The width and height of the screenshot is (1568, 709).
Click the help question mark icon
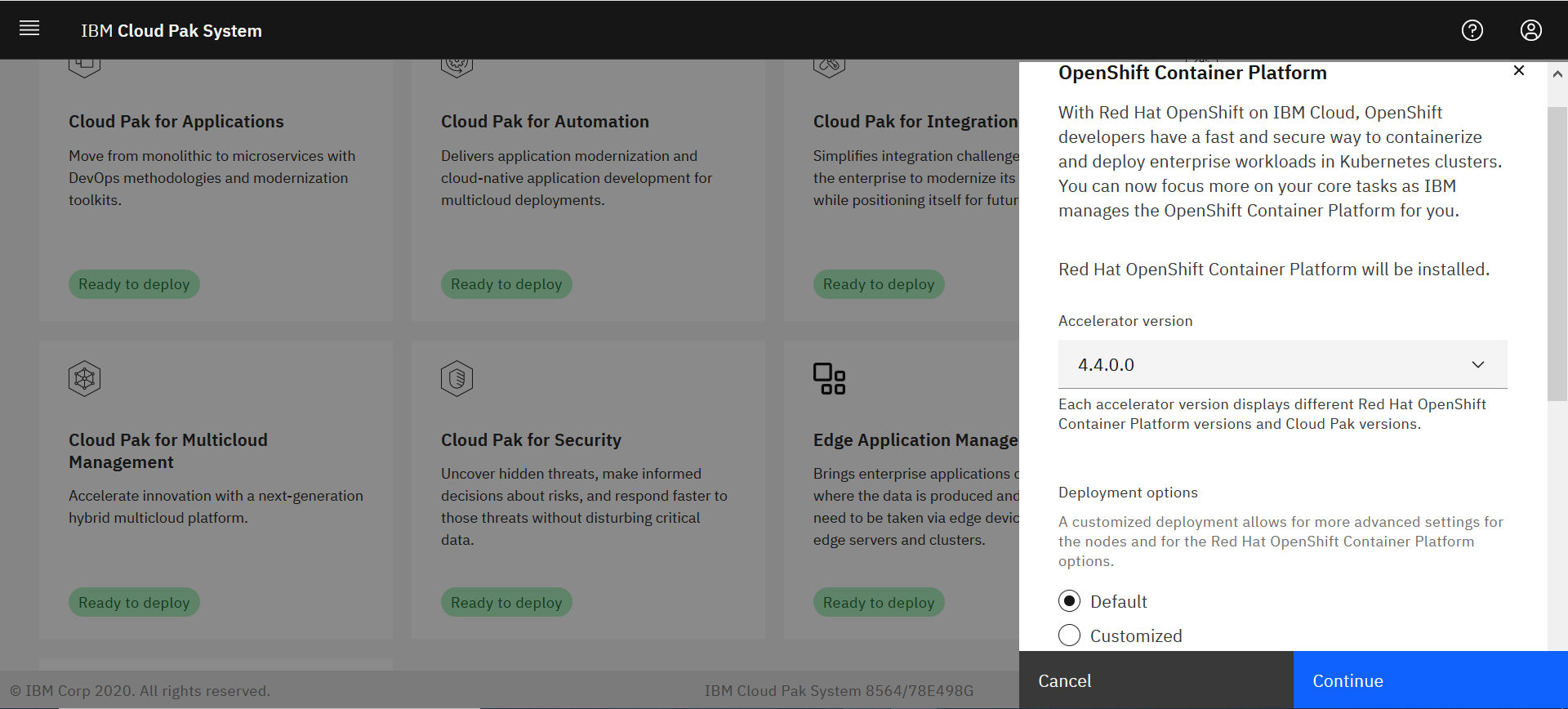tap(1472, 30)
